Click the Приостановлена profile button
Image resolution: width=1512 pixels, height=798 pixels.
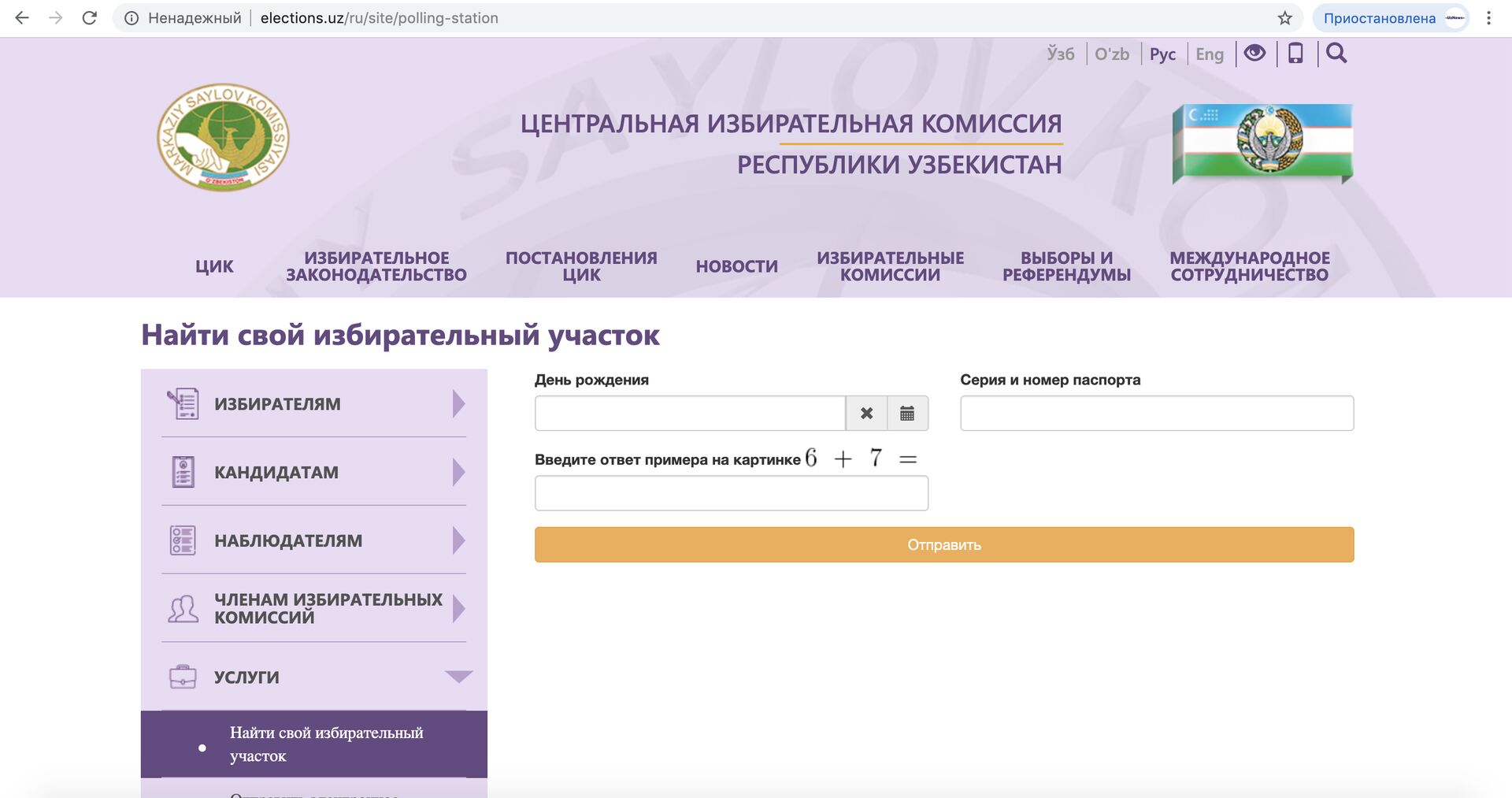(1391, 18)
